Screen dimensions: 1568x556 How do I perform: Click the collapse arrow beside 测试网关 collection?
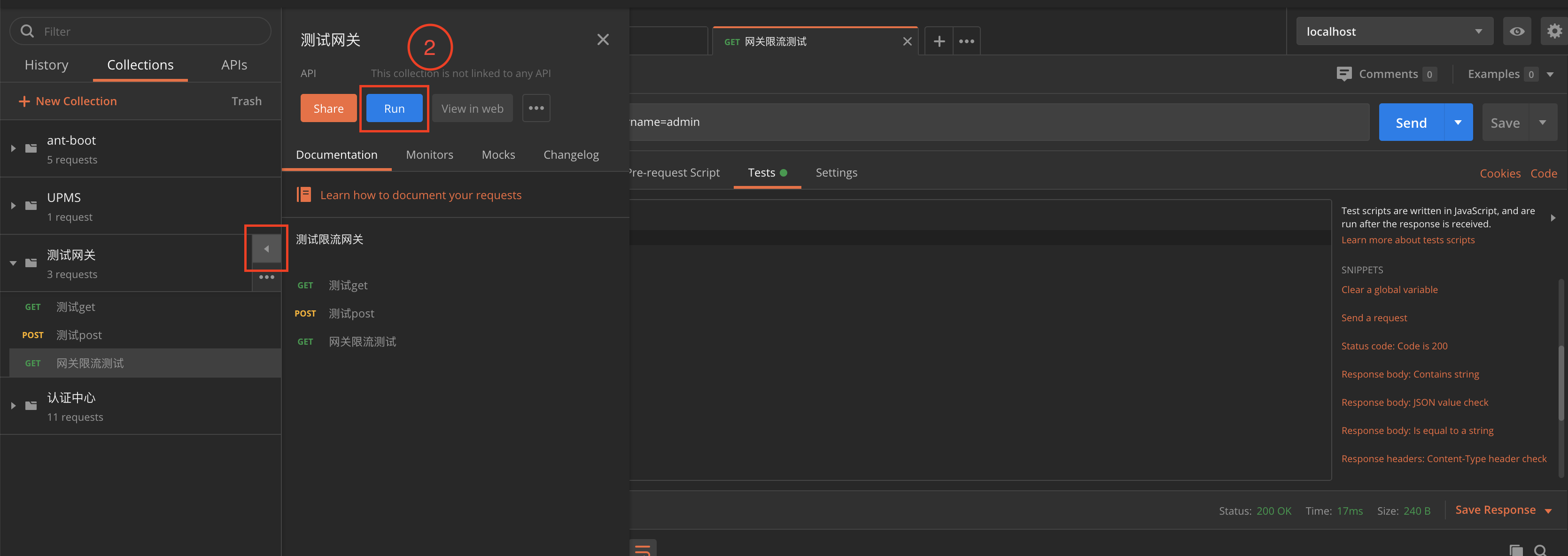(x=266, y=249)
